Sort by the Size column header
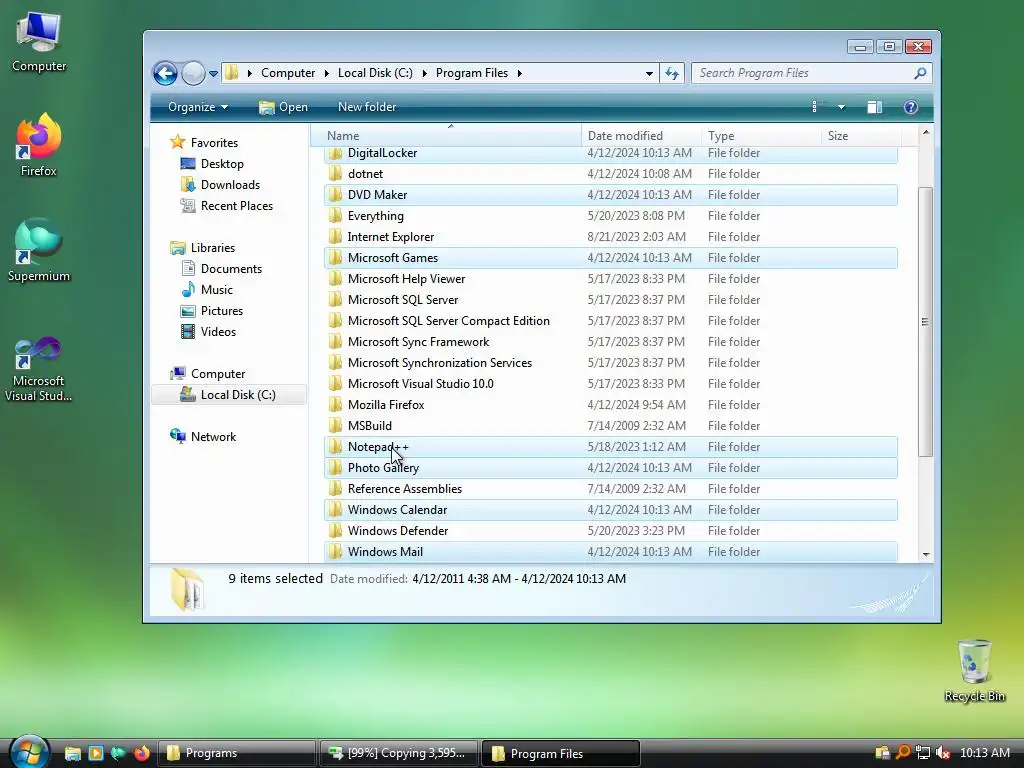The height and width of the screenshot is (768, 1024). pyautogui.click(x=861, y=136)
